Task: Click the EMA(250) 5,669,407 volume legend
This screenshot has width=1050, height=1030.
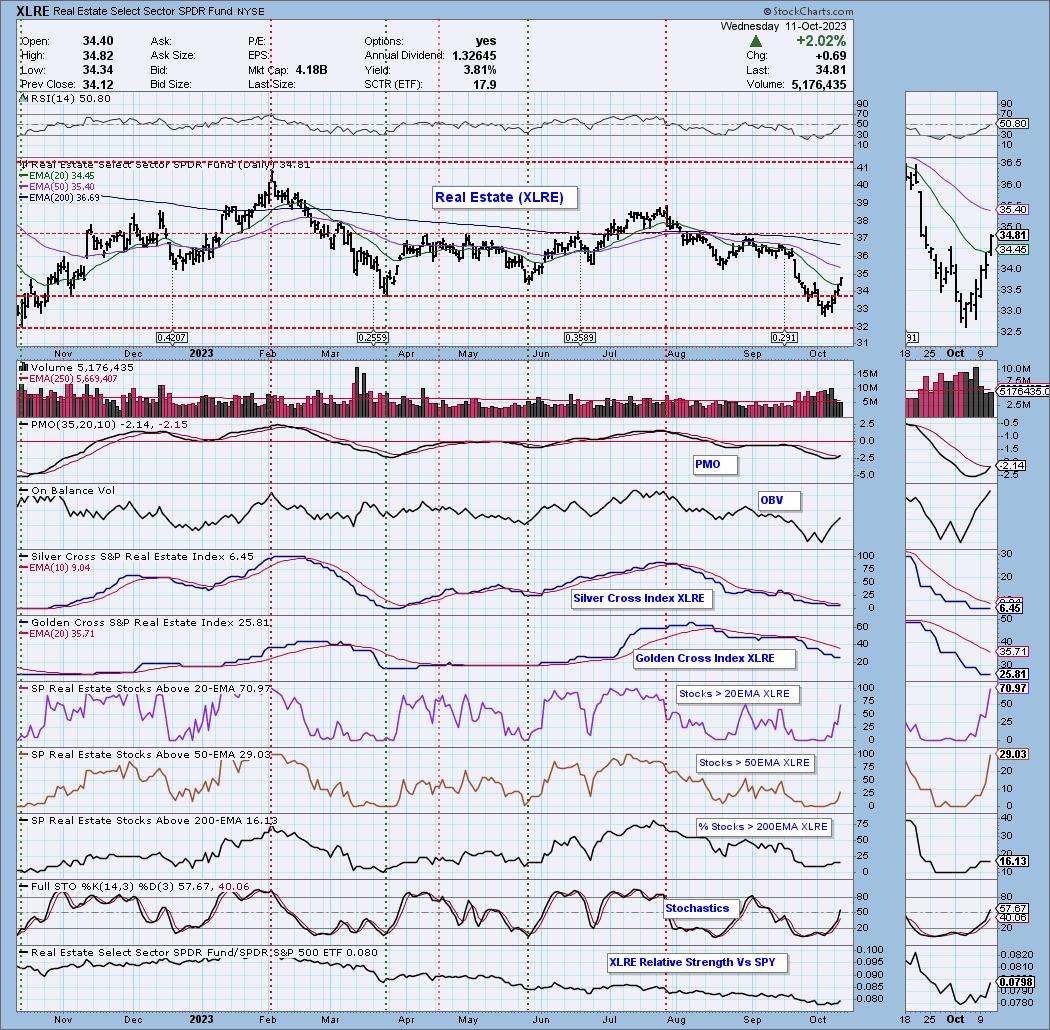Action: tap(69, 378)
